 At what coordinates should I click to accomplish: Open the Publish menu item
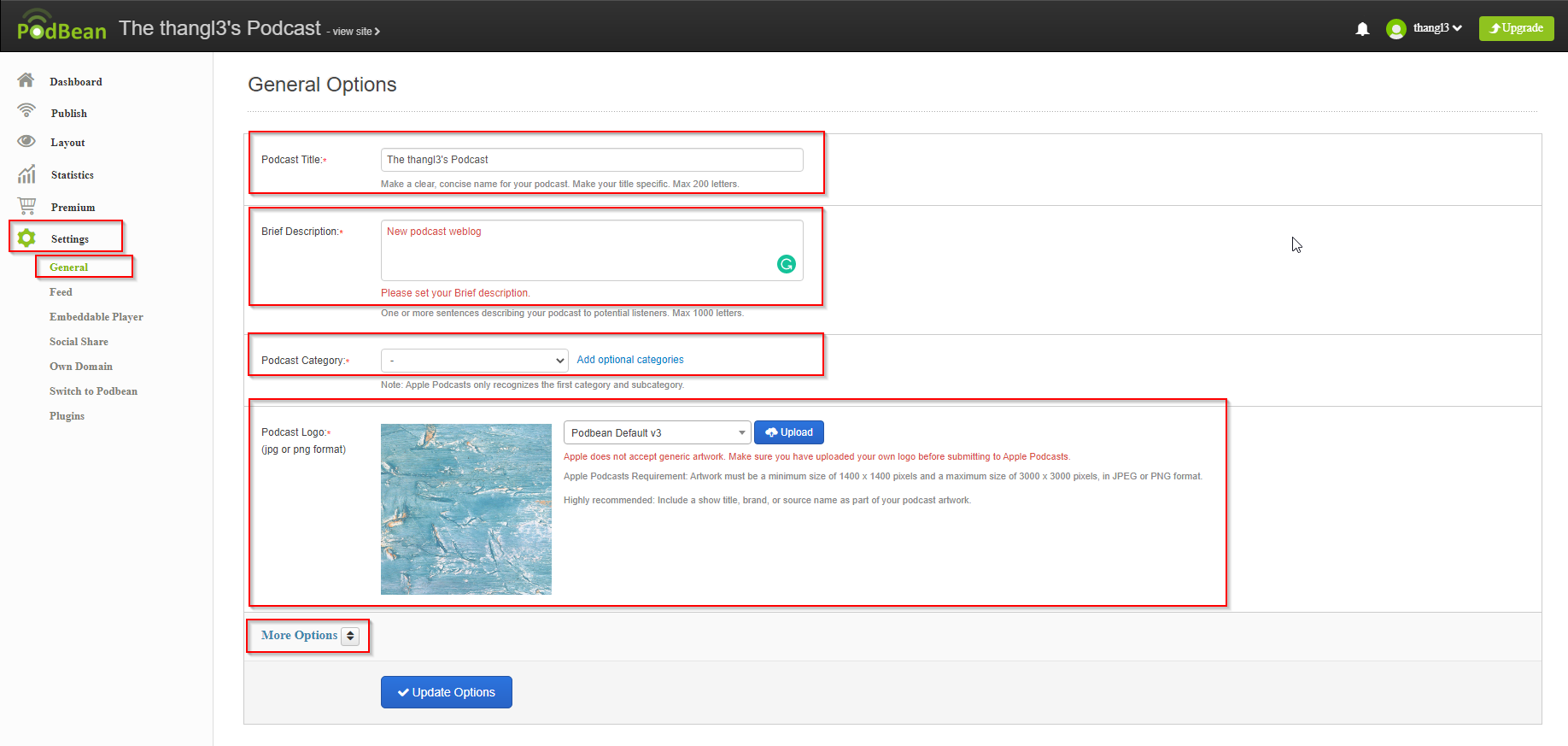(x=69, y=114)
